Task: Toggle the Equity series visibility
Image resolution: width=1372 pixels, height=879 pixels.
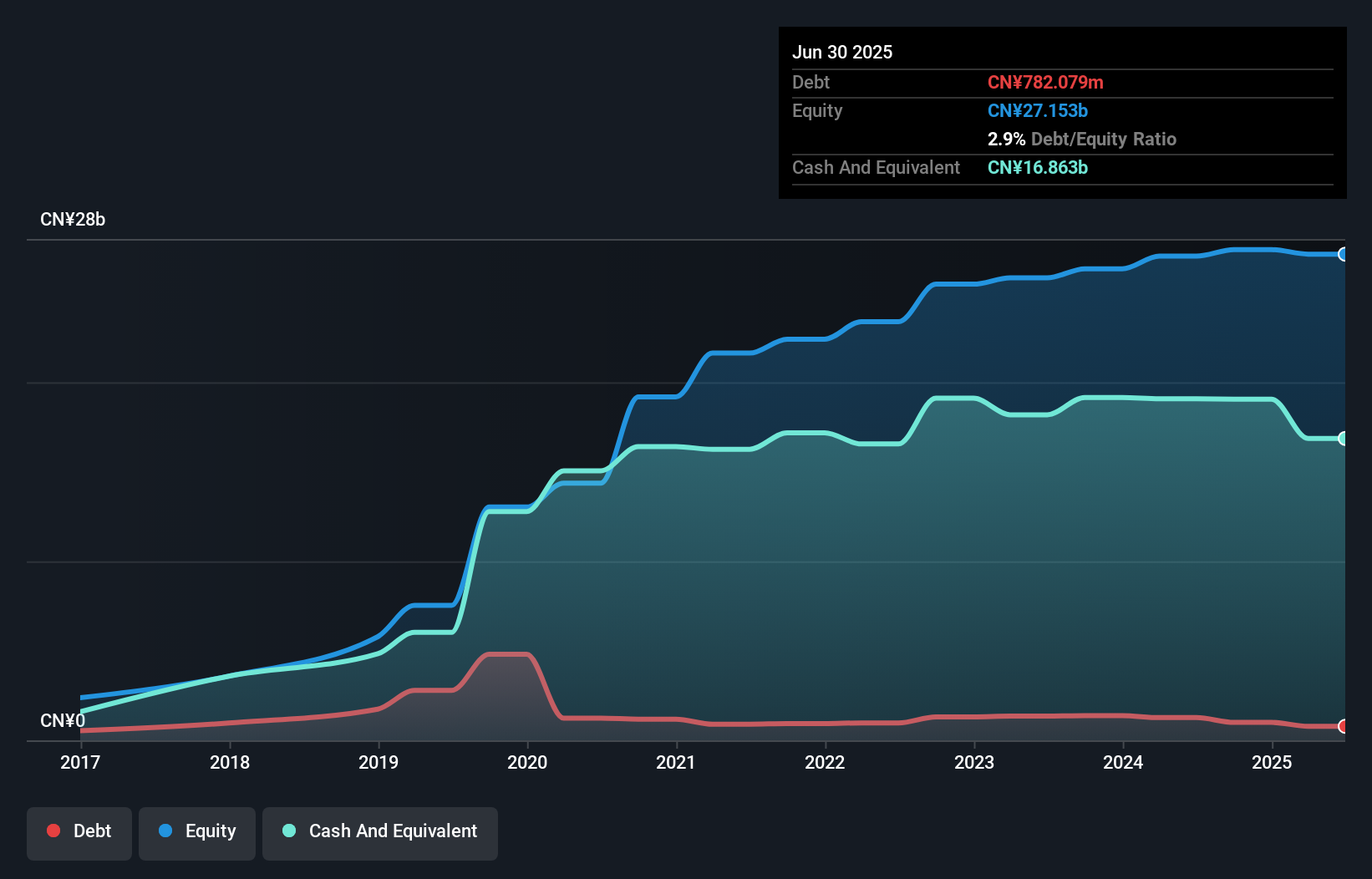Action: pyautogui.click(x=197, y=832)
